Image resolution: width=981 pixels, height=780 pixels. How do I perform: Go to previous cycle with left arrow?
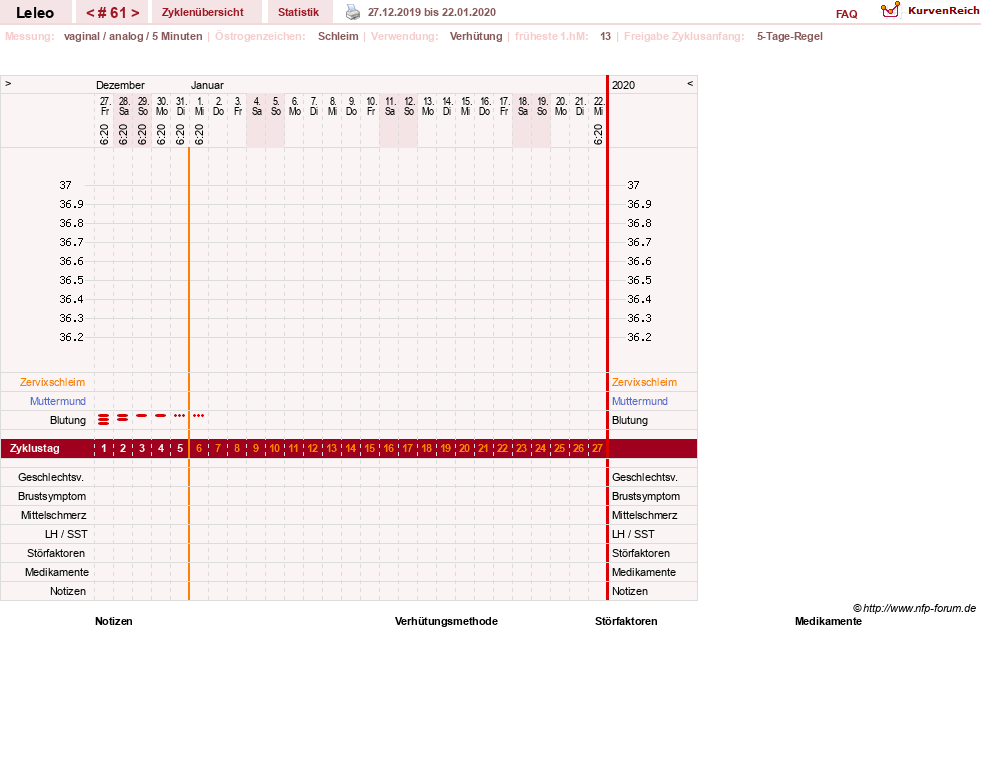pos(90,13)
